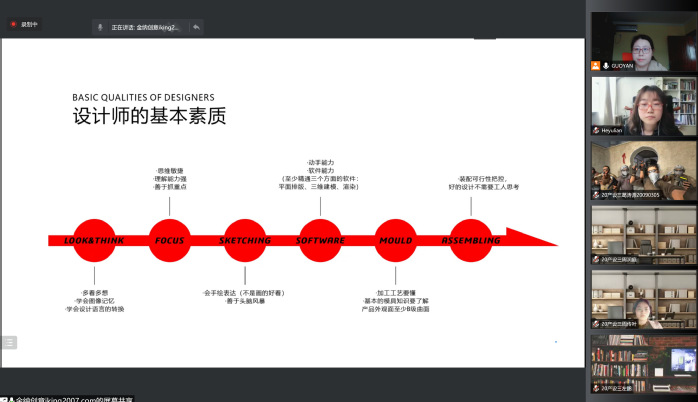
Task: Select the third participant's game-avatar video tile
Action: 643,170
